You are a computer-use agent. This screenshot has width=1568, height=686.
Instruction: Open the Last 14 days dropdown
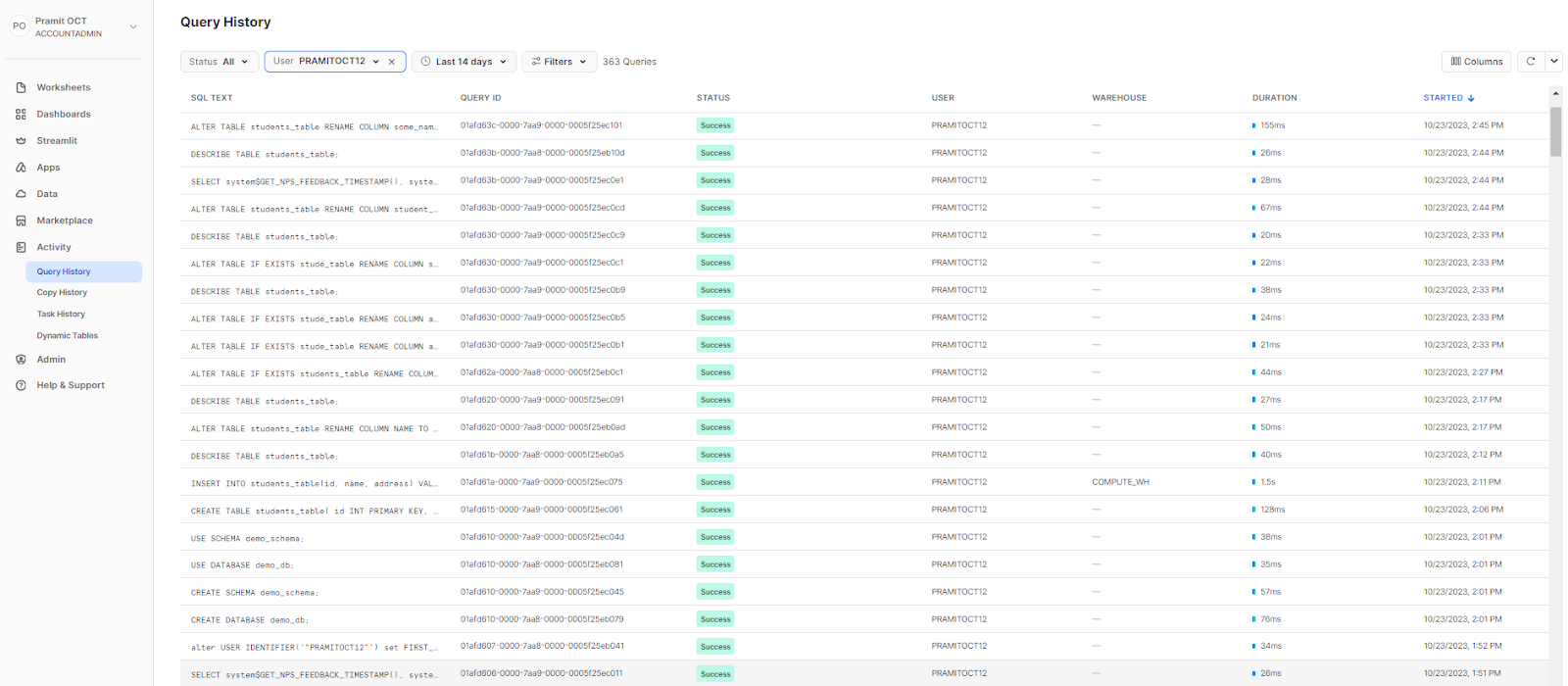464,62
